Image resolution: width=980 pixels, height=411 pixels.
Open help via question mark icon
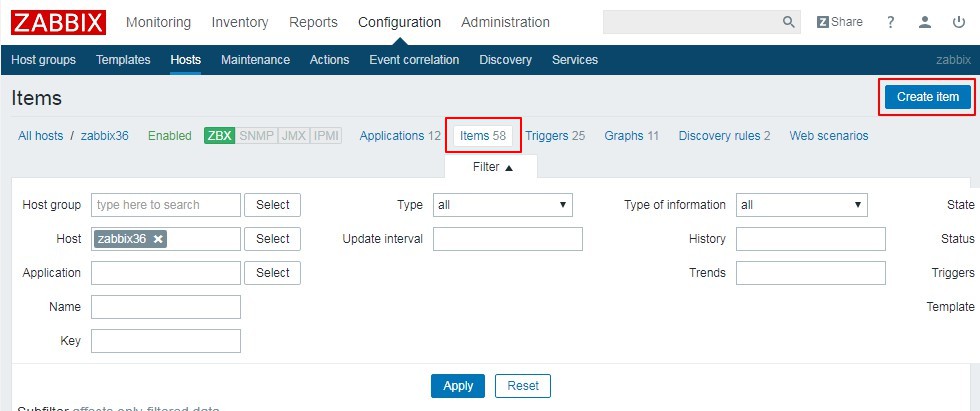coord(891,22)
